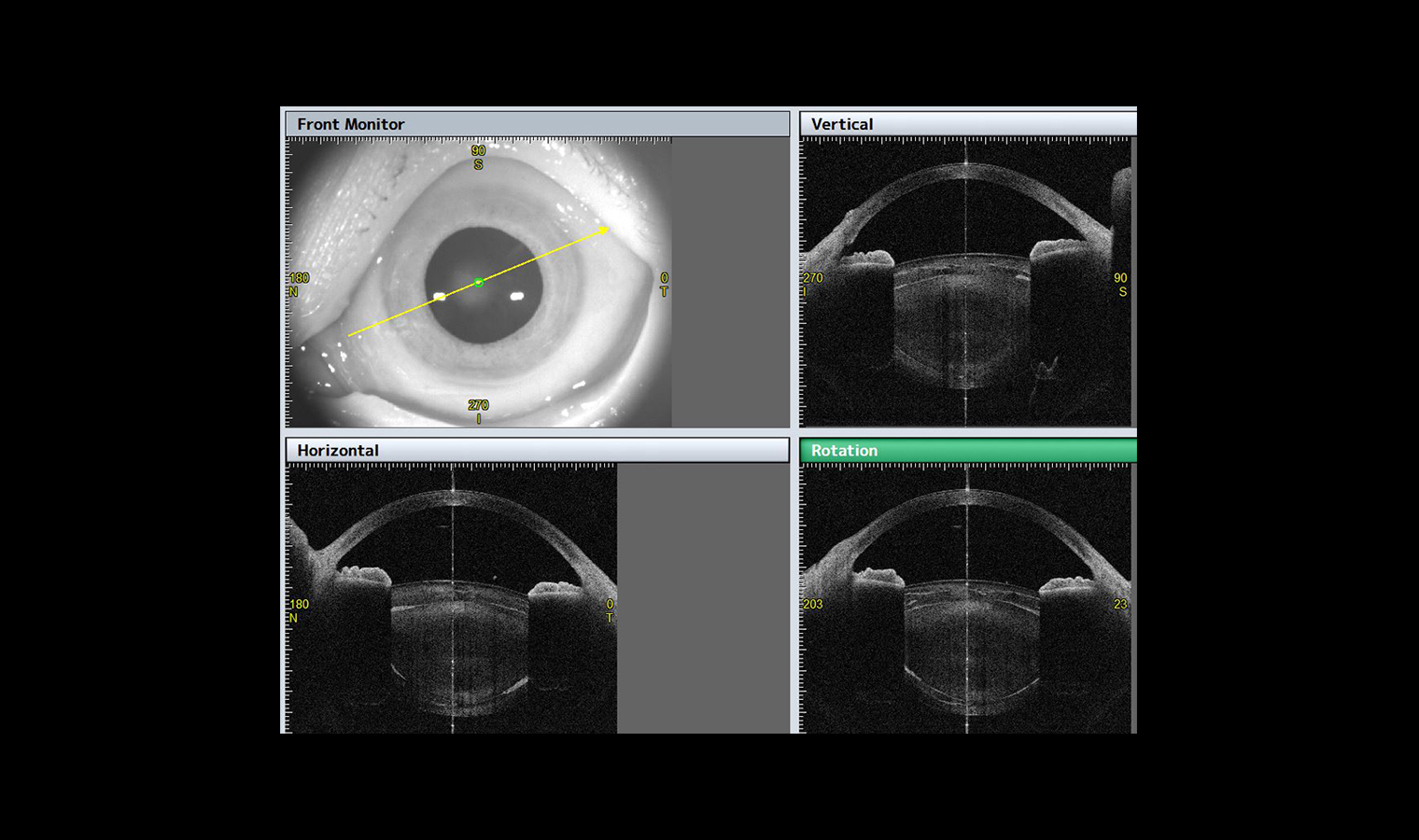Click the 0 T label in Front Monitor

(x=664, y=285)
